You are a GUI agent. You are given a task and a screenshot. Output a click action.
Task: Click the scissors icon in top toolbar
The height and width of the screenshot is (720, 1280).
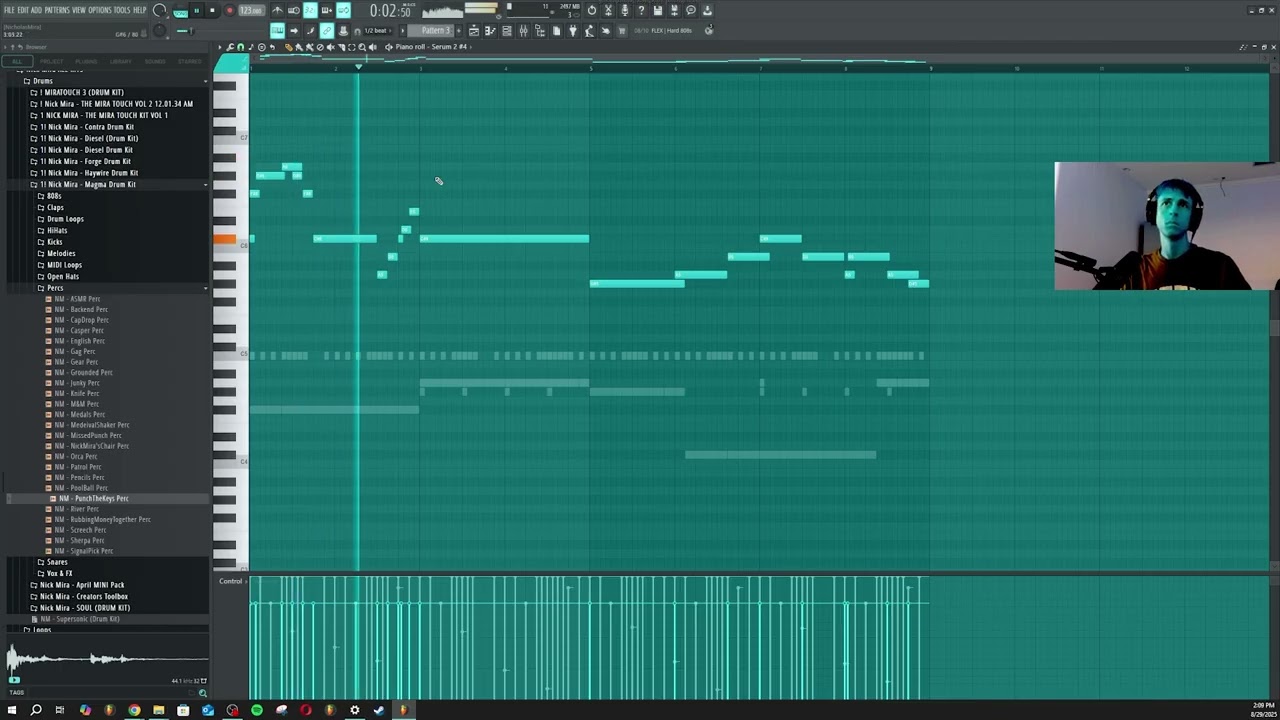tap(607, 10)
